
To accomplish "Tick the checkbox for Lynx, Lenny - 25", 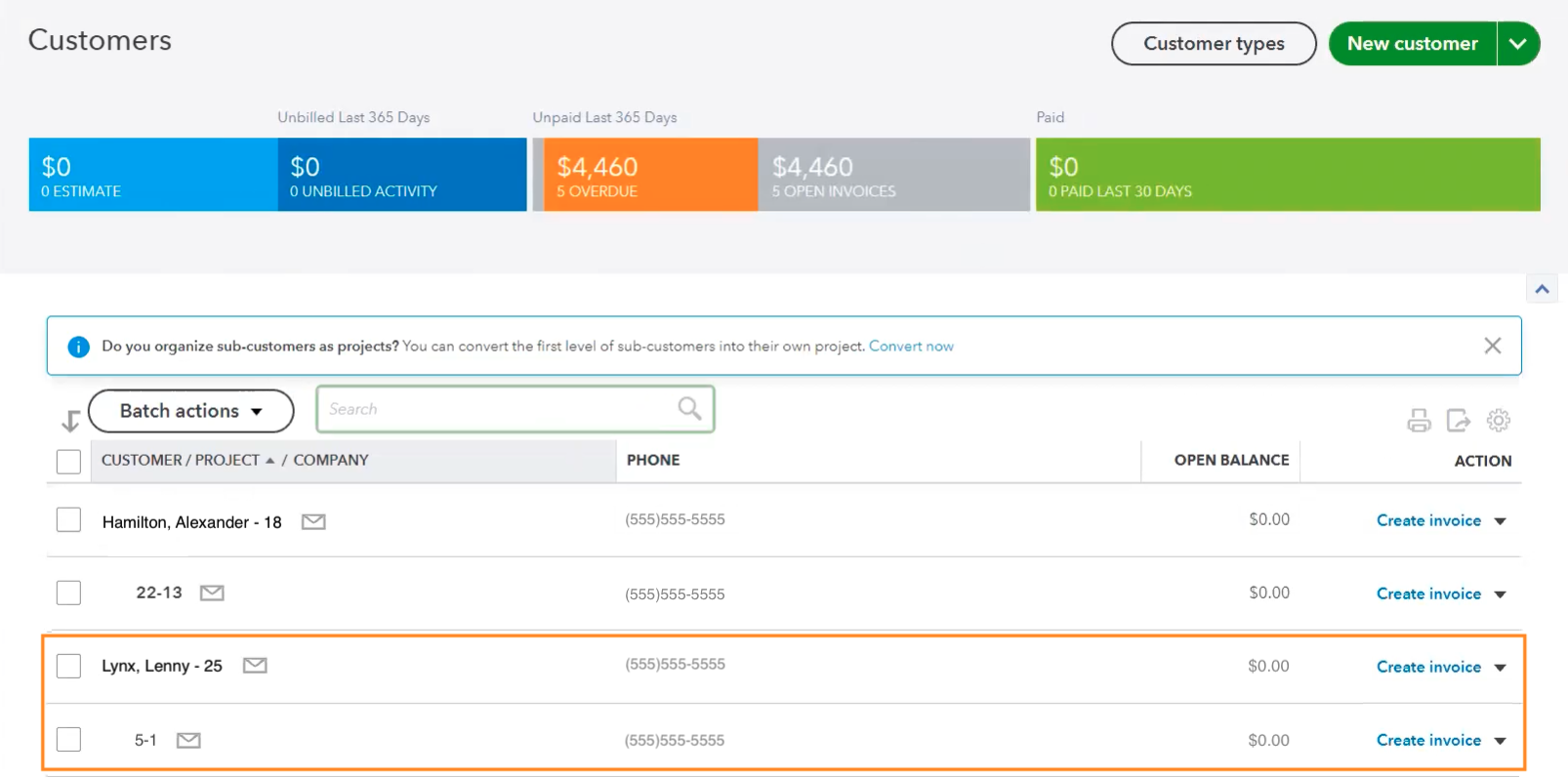I will tap(68, 666).
